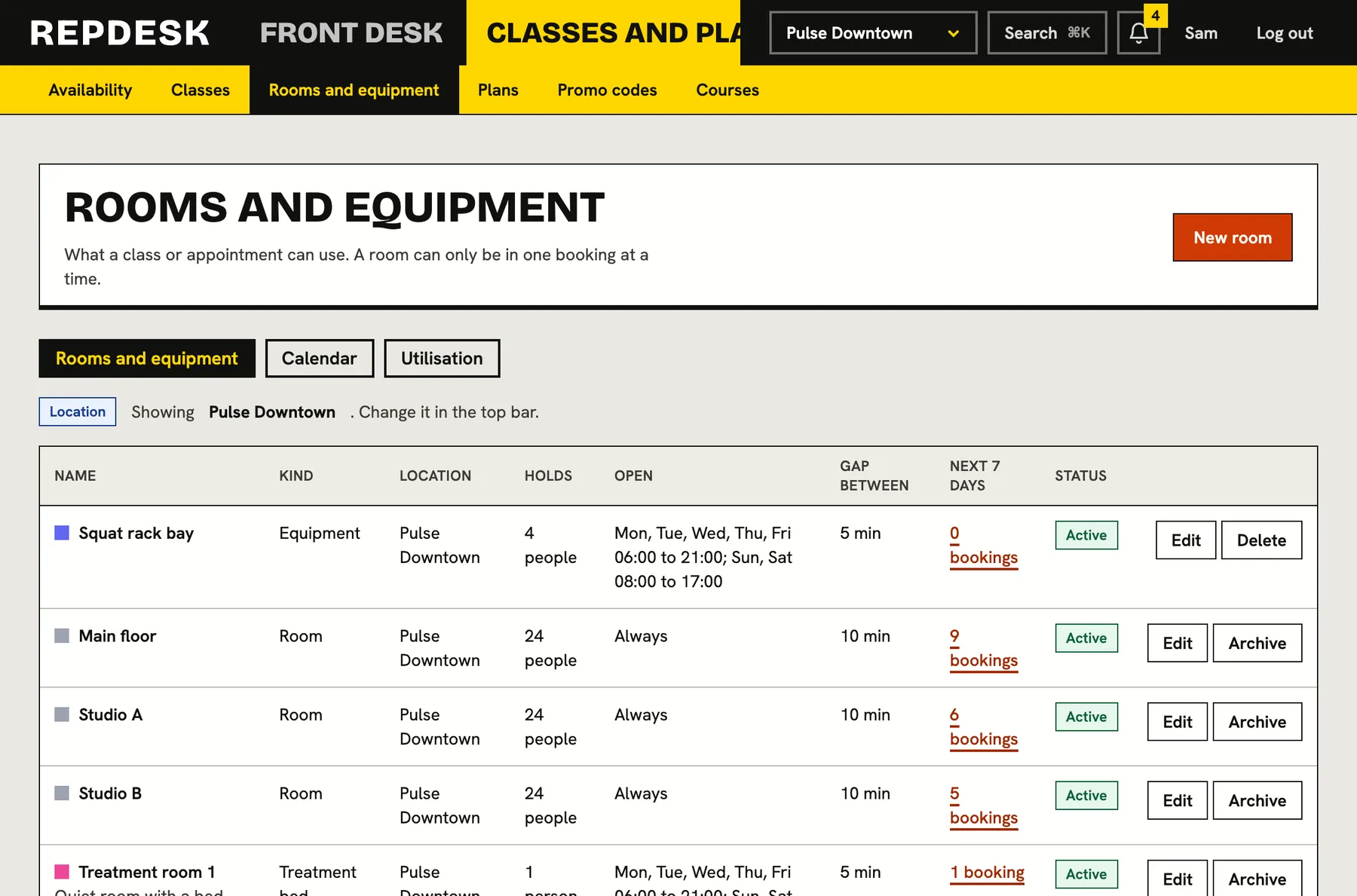Click the NEXT 7 DAYS column header
This screenshot has height=896, width=1357.
click(974, 476)
